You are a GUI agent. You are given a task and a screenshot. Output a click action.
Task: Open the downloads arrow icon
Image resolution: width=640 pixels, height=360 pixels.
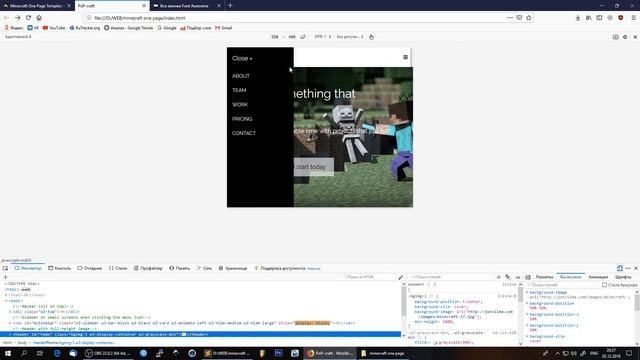578,18
